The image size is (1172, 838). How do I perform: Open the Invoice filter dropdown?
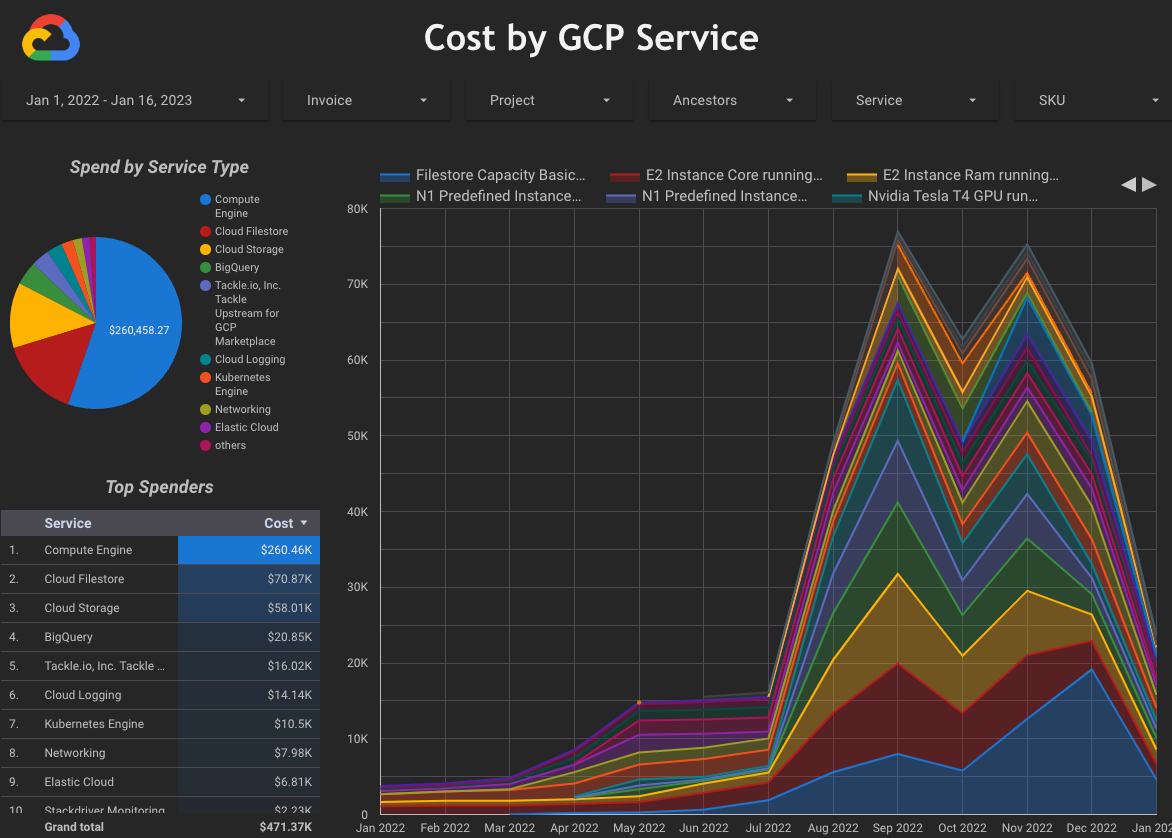(366, 100)
